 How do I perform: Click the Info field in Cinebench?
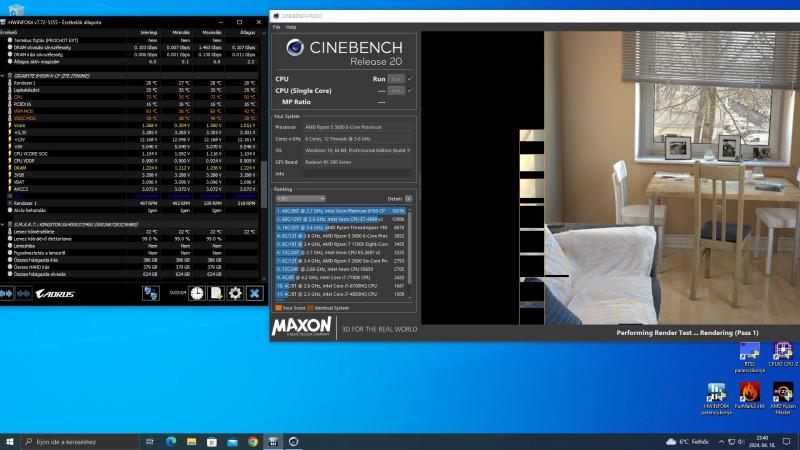tap(358, 174)
